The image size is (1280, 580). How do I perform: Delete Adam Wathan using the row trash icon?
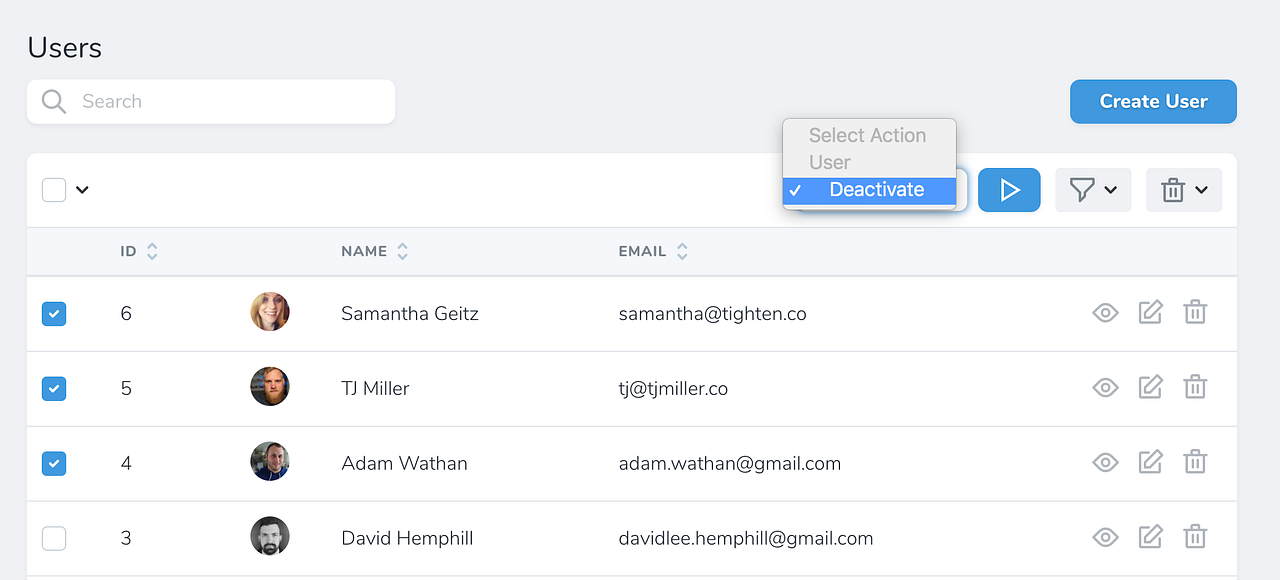tap(1195, 463)
